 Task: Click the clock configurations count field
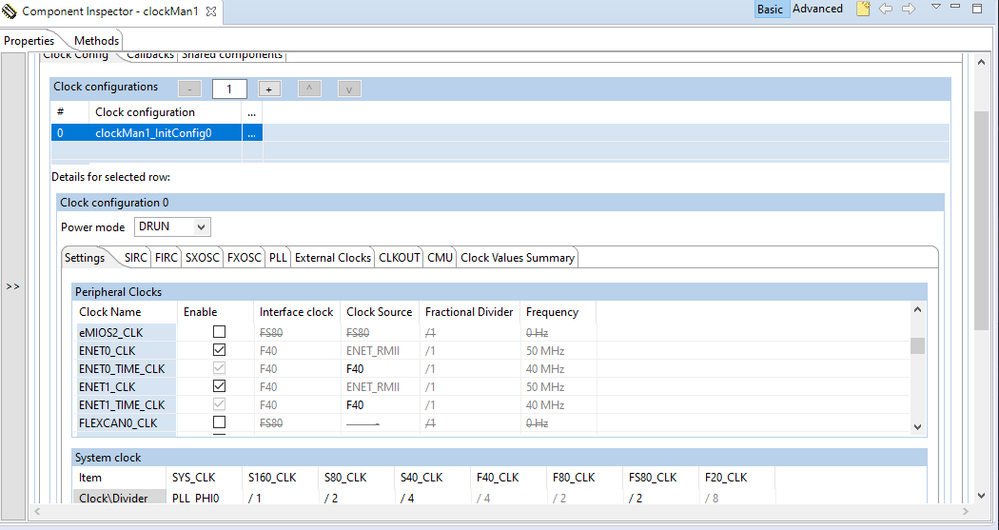(x=229, y=89)
